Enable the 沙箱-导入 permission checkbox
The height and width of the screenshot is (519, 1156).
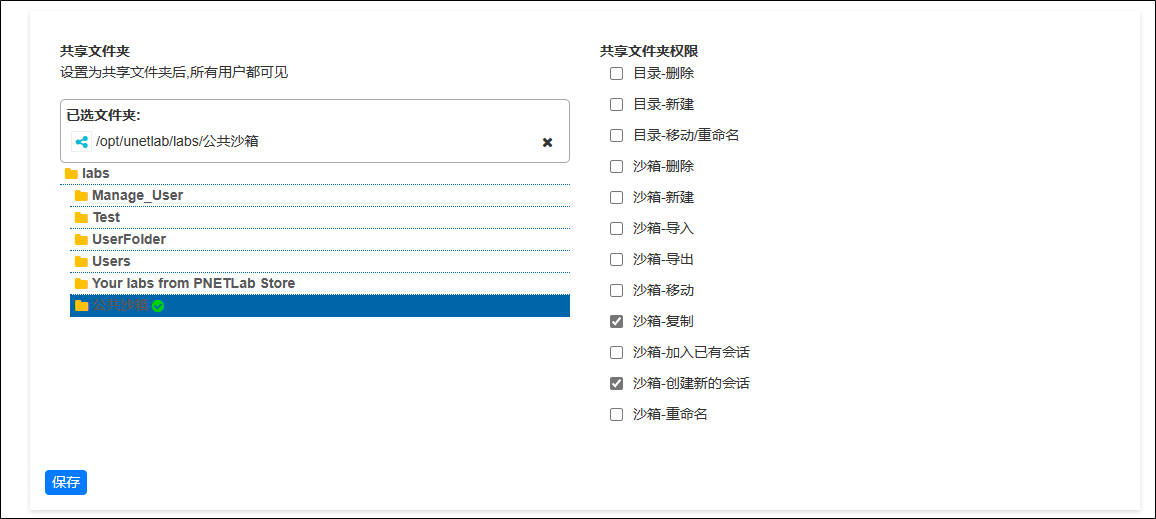coord(616,229)
